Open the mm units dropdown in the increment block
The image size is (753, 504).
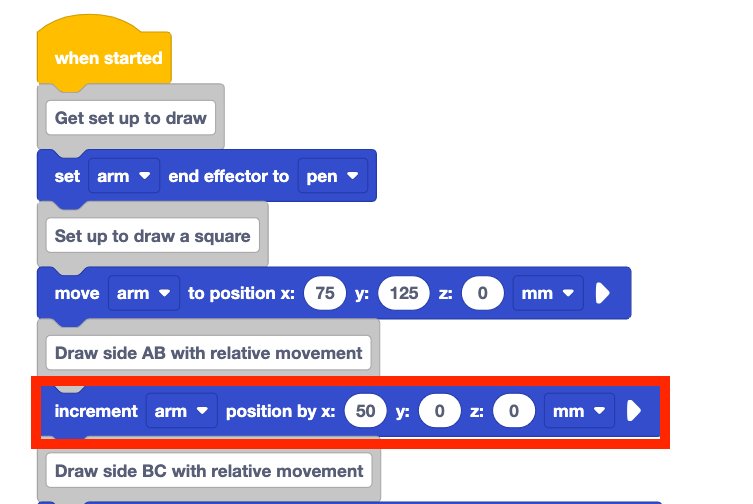578,411
